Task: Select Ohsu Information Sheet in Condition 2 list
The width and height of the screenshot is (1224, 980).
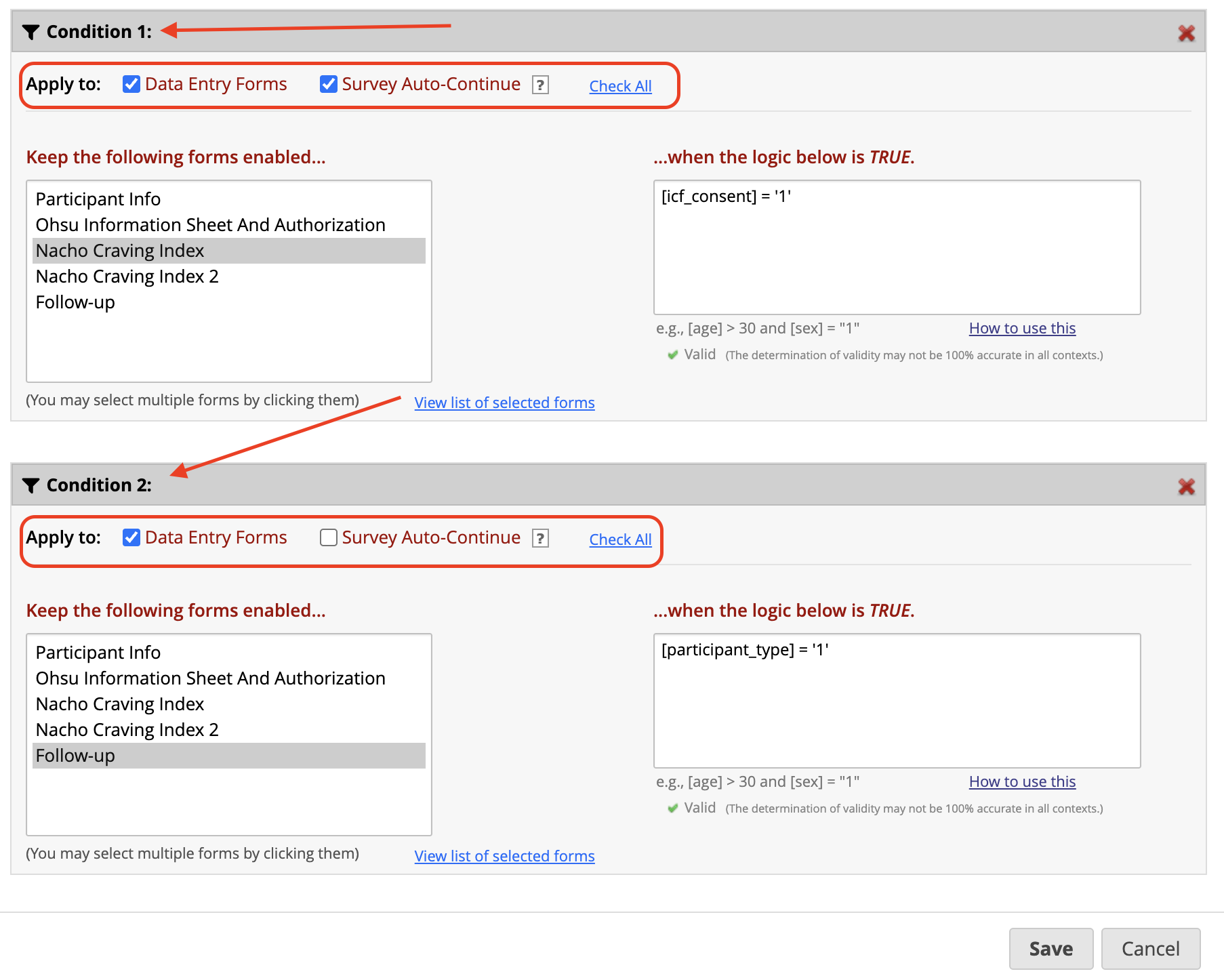Action: 210,678
